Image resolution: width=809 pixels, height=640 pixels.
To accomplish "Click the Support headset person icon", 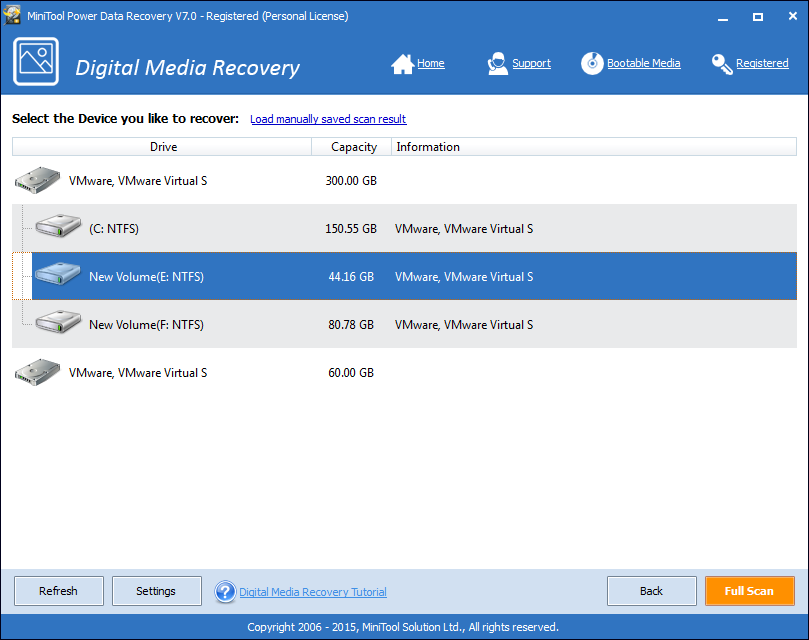I will pos(497,63).
